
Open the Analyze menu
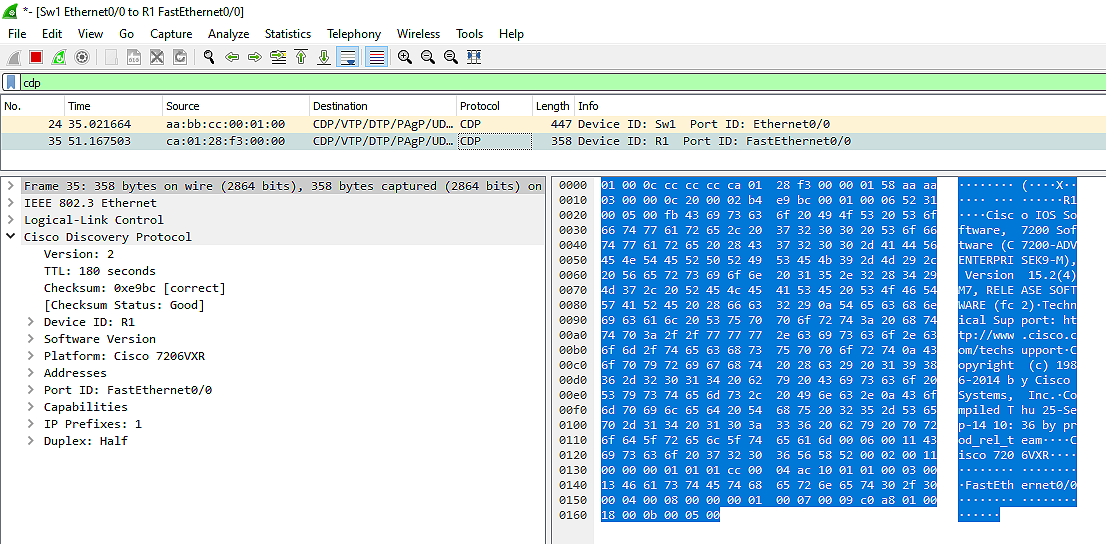[228, 34]
